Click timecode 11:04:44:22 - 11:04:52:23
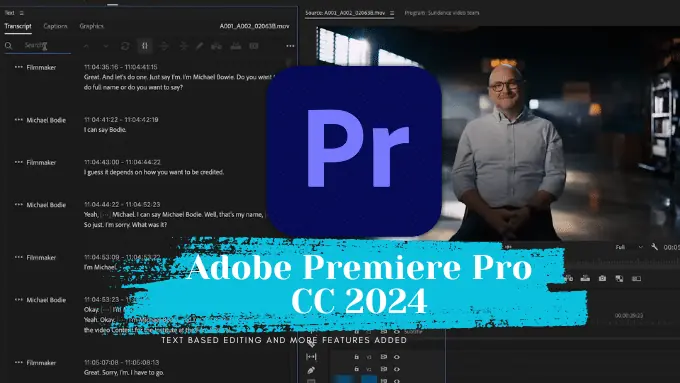680x383 pixels. [x=122, y=204]
